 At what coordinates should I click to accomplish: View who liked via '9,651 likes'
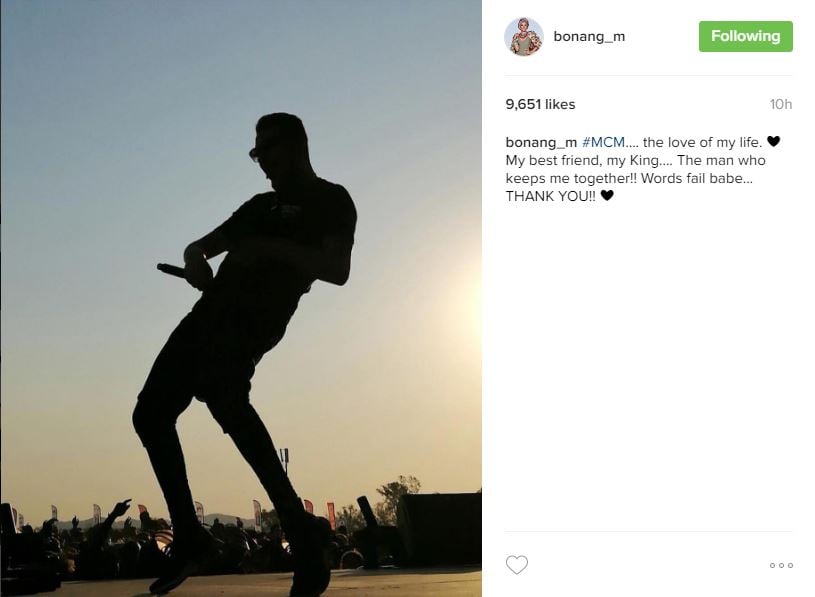point(540,104)
